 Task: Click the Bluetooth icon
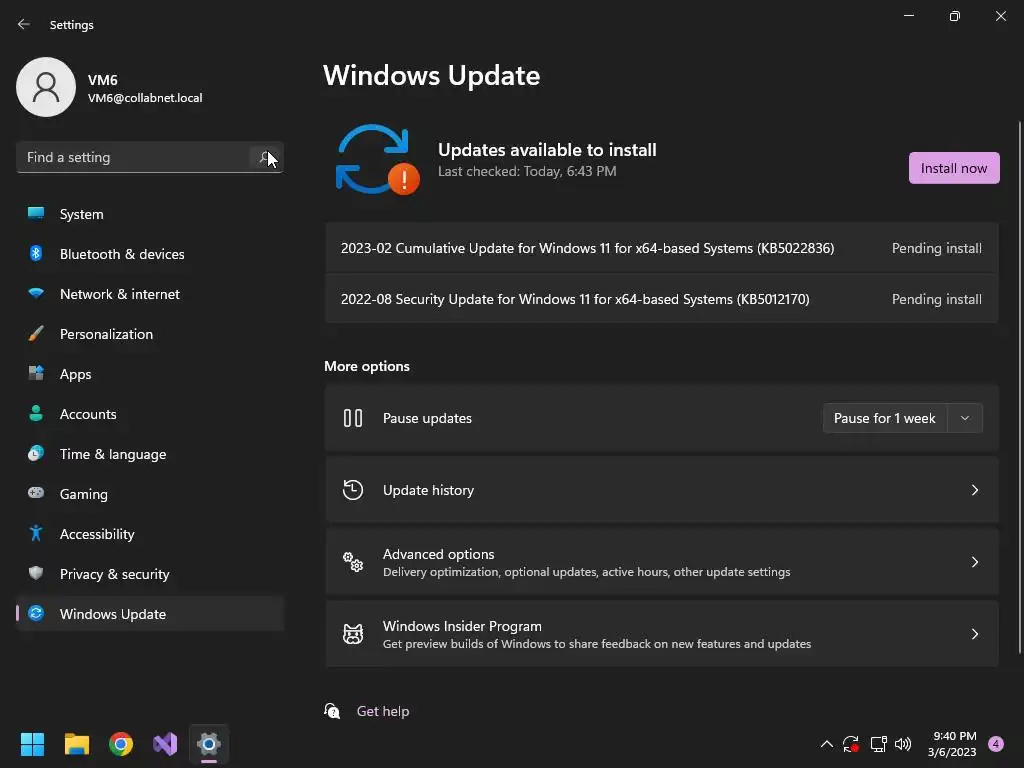[36, 253]
